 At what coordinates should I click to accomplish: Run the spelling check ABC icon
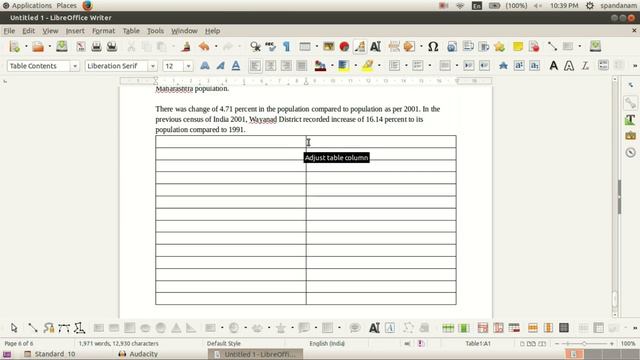coord(271,47)
